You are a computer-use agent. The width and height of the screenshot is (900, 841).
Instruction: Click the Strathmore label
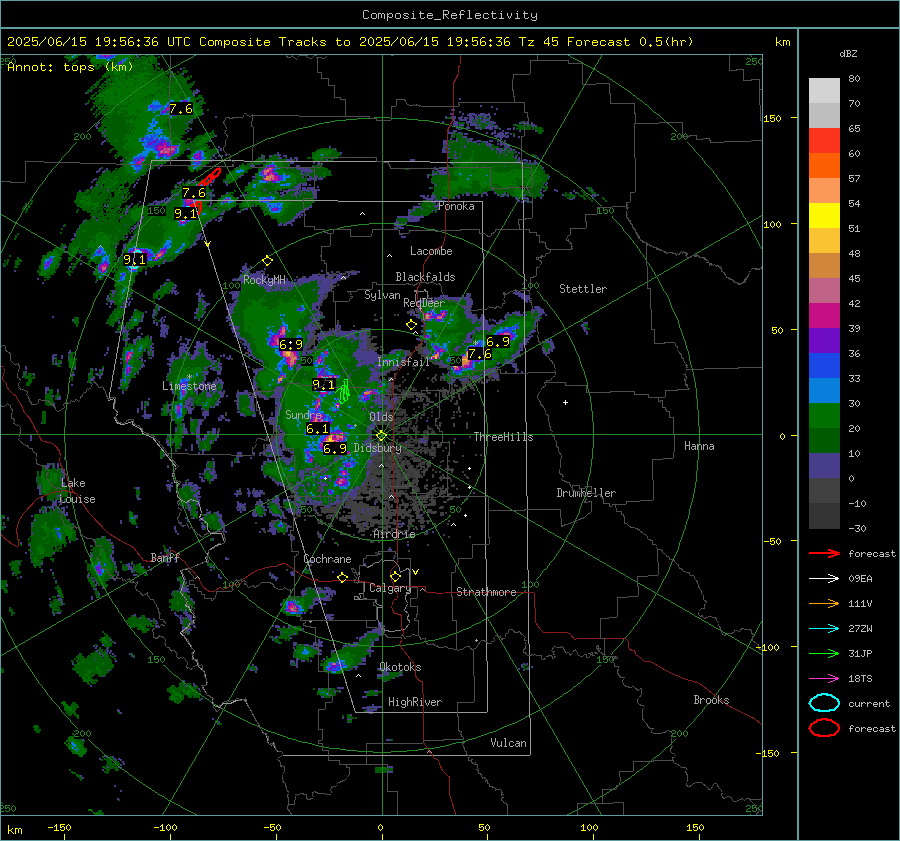pyautogui.click(x=486, y=592)
